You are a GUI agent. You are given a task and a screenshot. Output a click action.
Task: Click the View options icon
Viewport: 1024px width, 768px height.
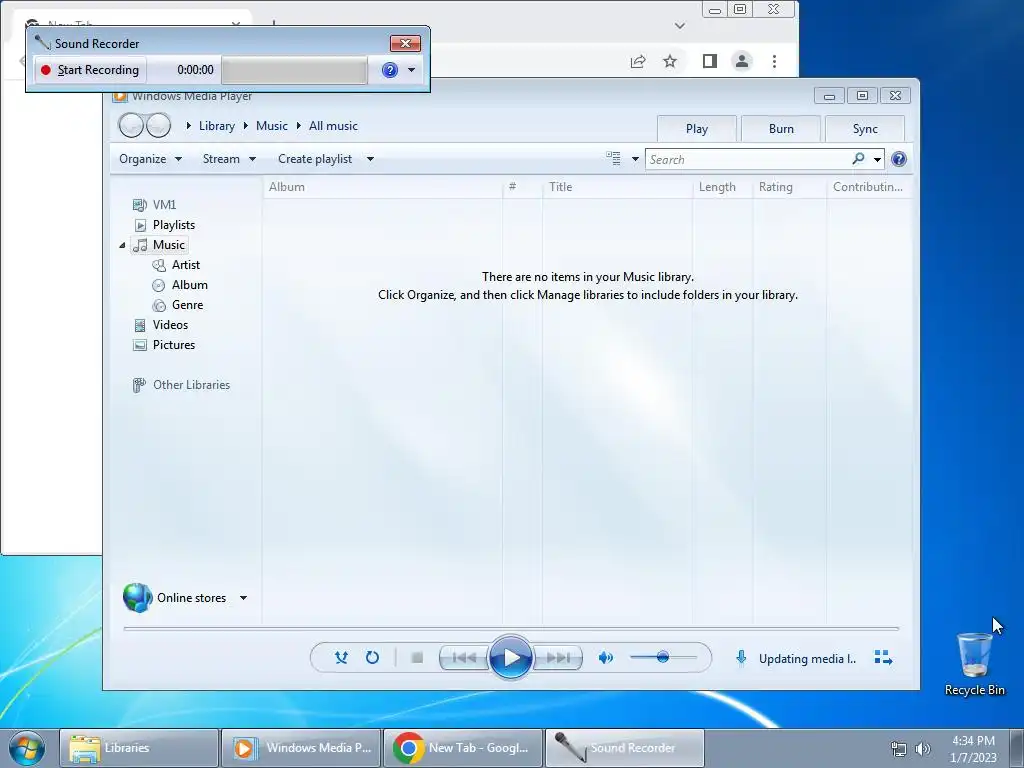tap(613, 158)
